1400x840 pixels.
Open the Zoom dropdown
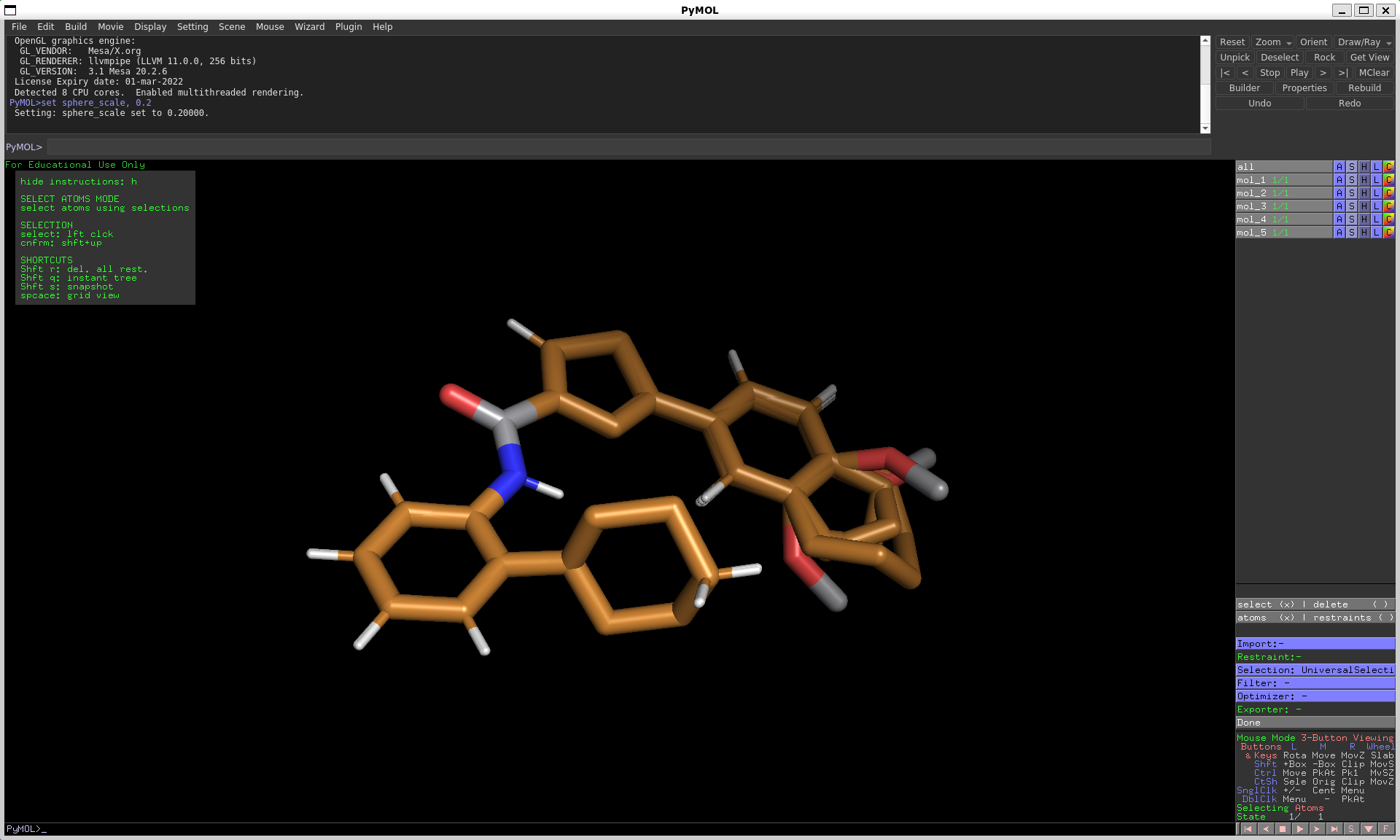1272,42
